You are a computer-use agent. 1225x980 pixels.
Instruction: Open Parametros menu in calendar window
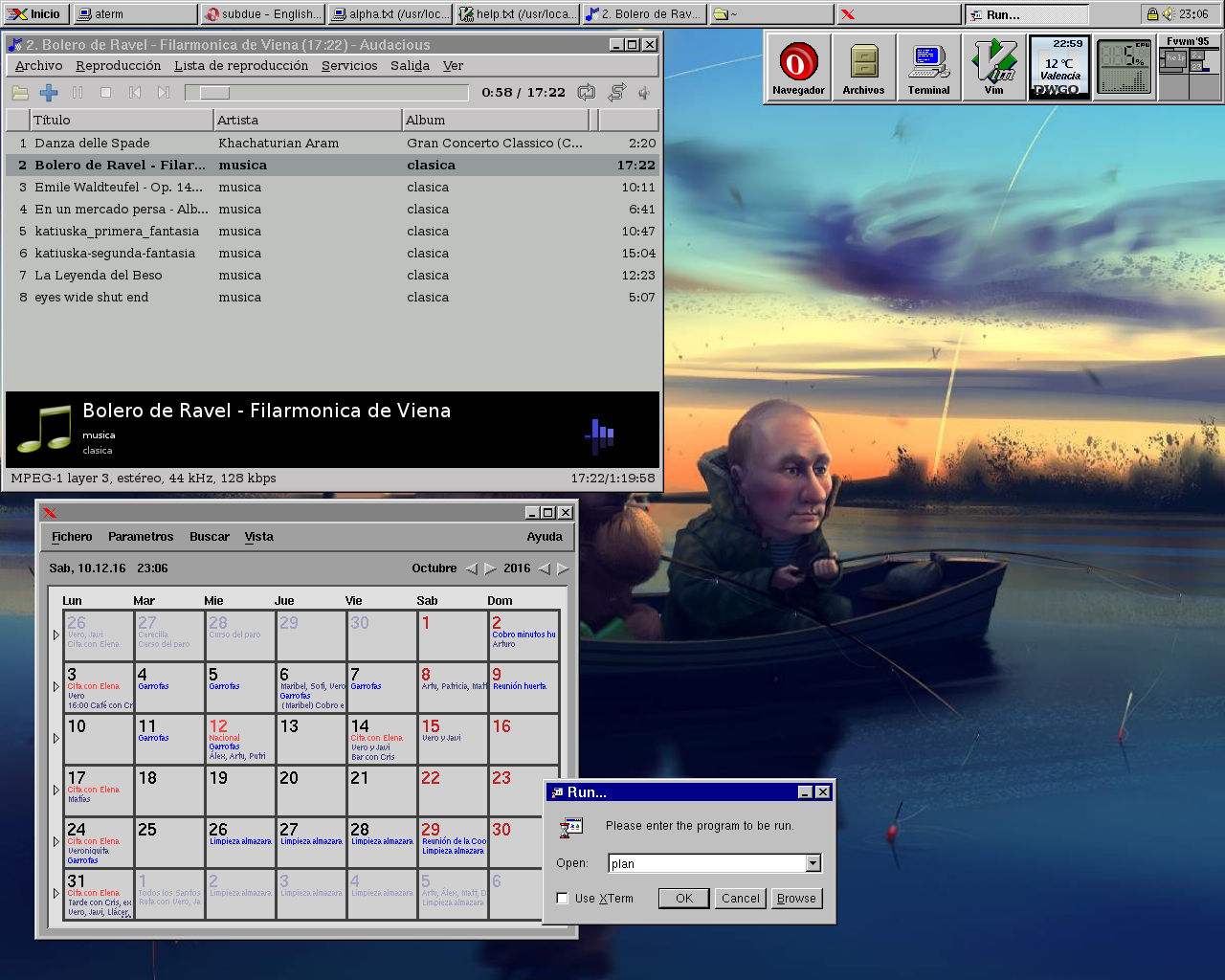pos(141,537)
